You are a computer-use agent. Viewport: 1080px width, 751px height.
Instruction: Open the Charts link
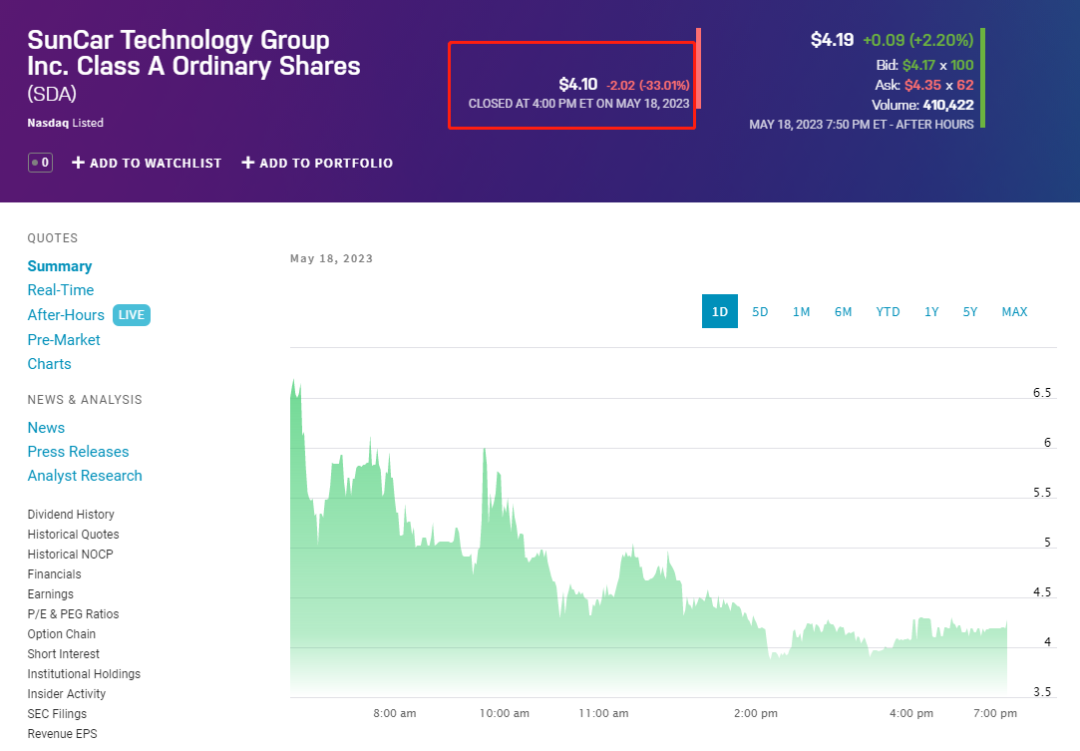click(x=49, y=364)
